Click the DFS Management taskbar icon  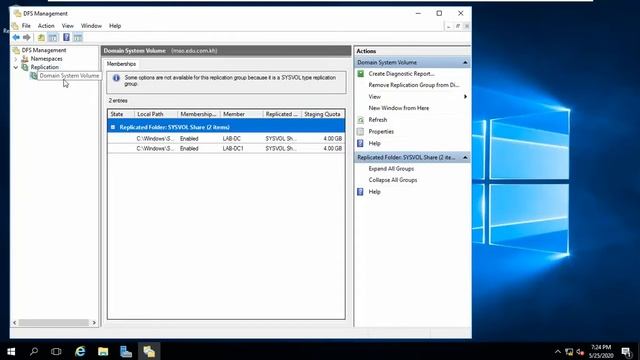(x=149, y=351)
